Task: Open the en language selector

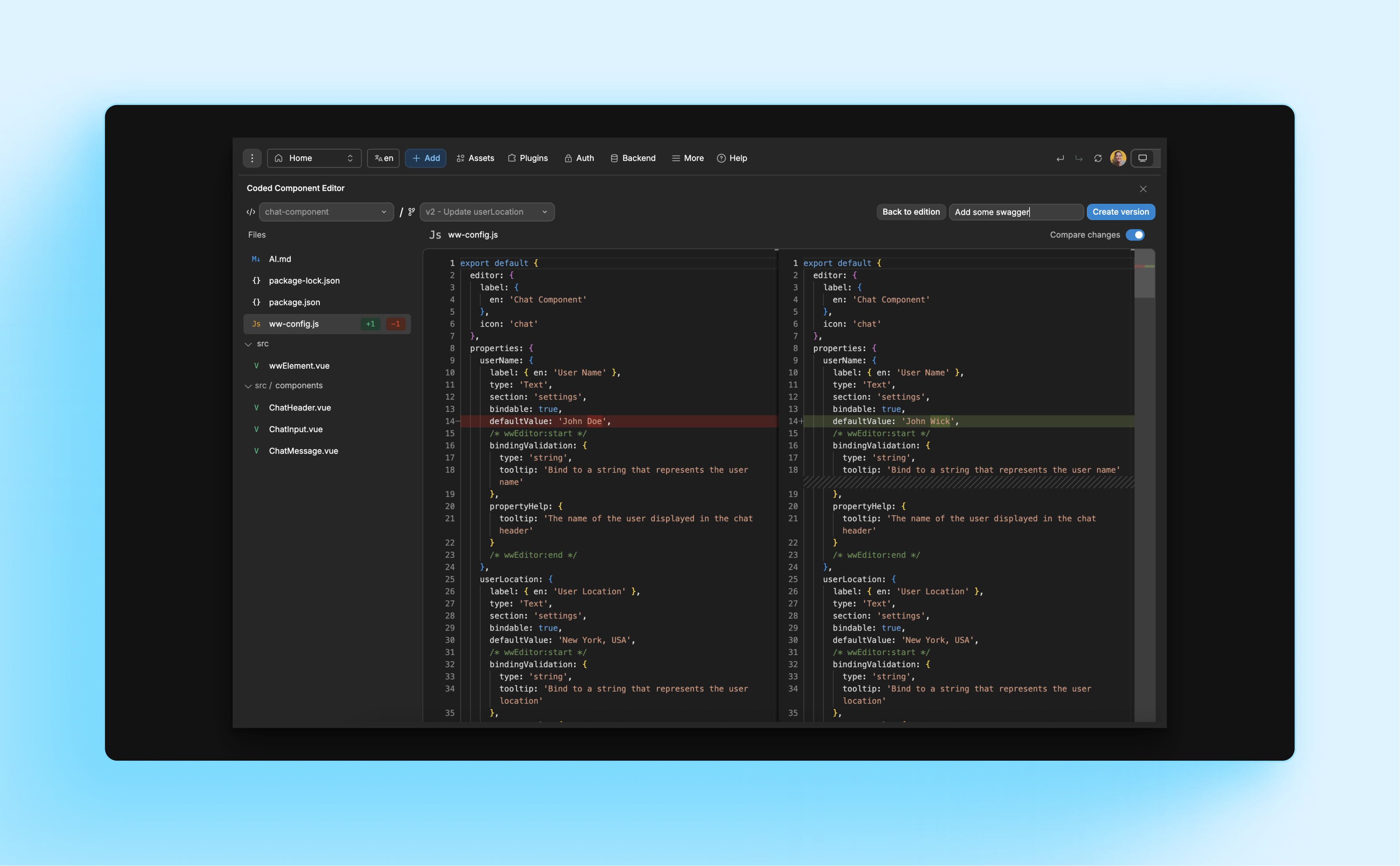Action: 383,158
